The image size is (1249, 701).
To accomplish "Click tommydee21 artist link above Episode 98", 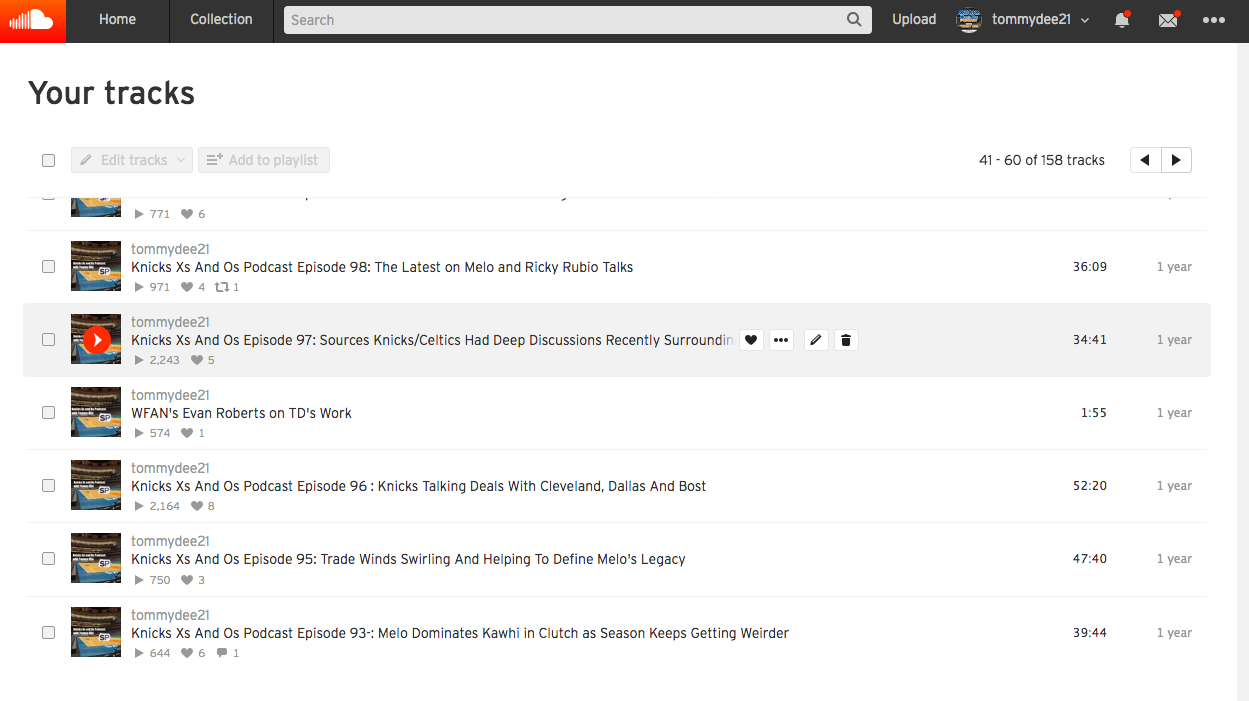I will pos(170,249).
